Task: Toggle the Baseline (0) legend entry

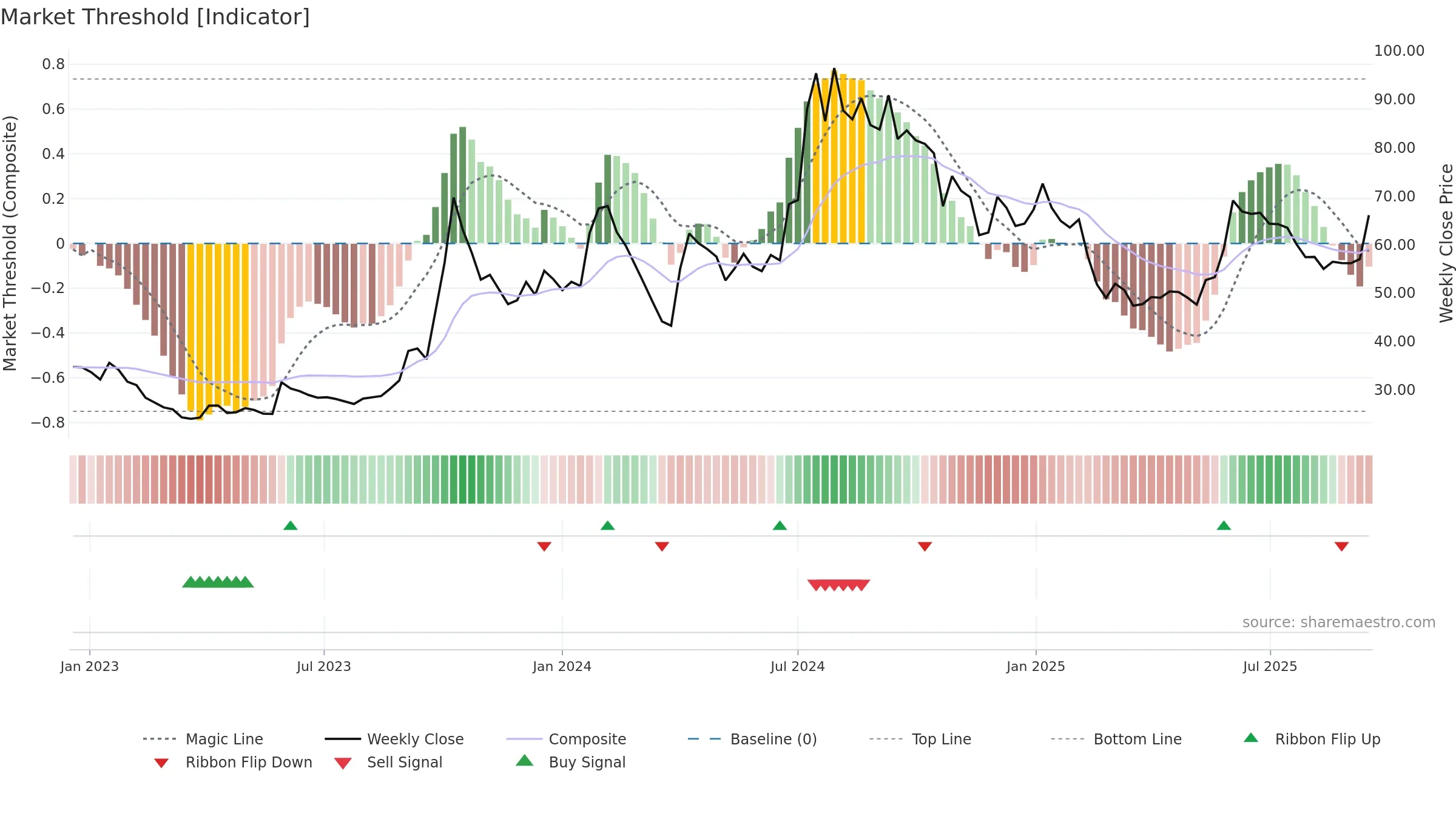Action: click(x=752, y=739)
